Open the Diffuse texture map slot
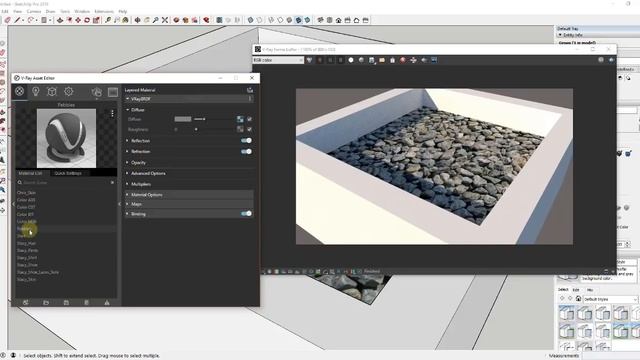 [240, 119]
